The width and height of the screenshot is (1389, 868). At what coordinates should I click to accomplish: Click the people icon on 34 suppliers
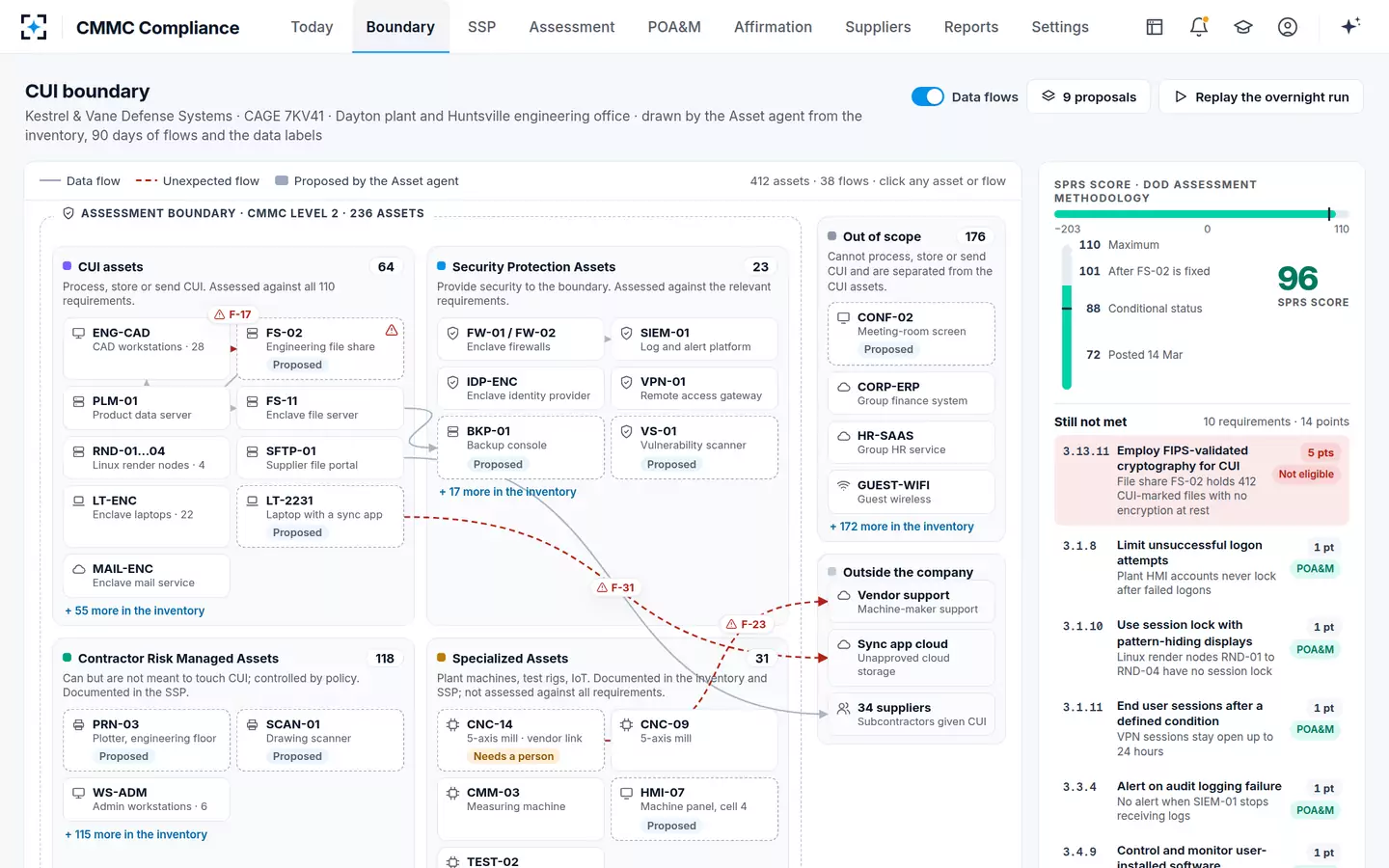pos(843,708)
